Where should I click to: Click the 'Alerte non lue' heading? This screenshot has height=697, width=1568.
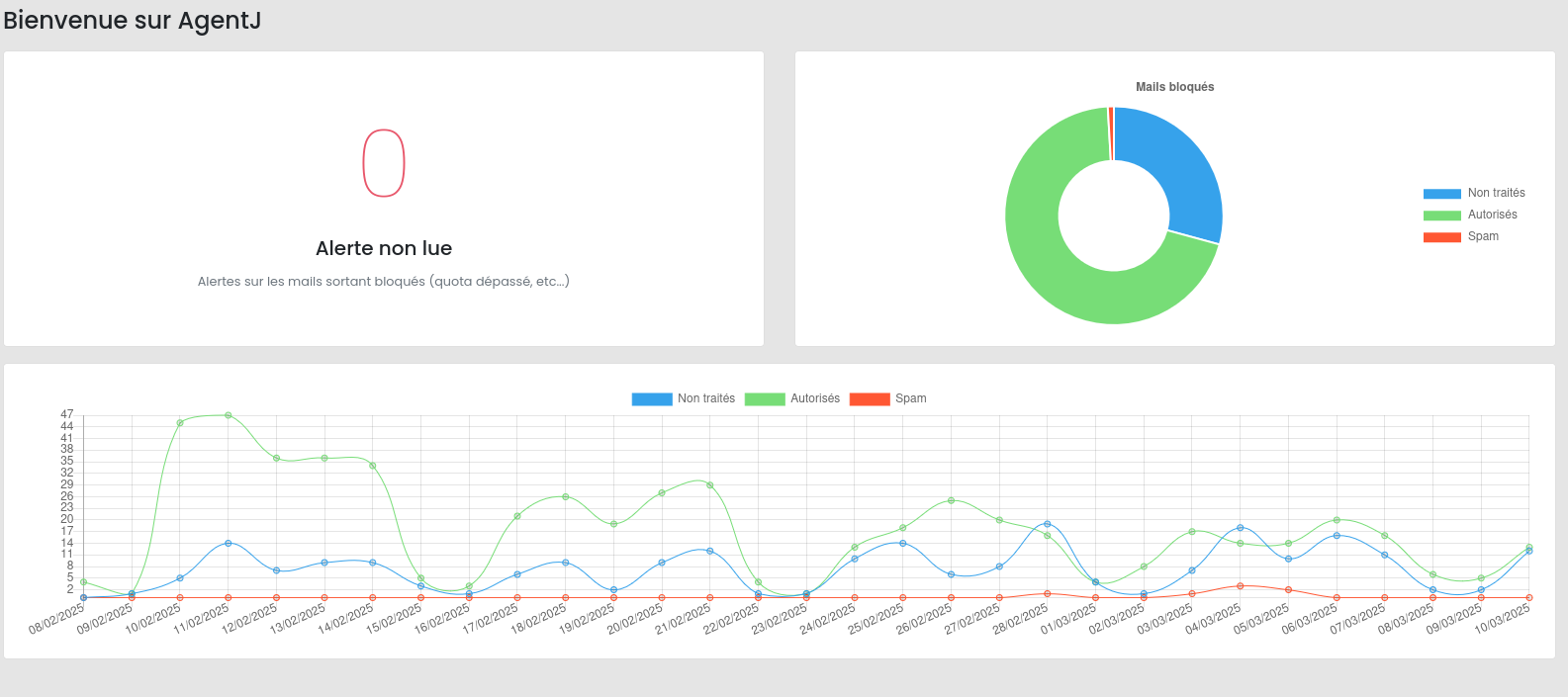point(384,248)
